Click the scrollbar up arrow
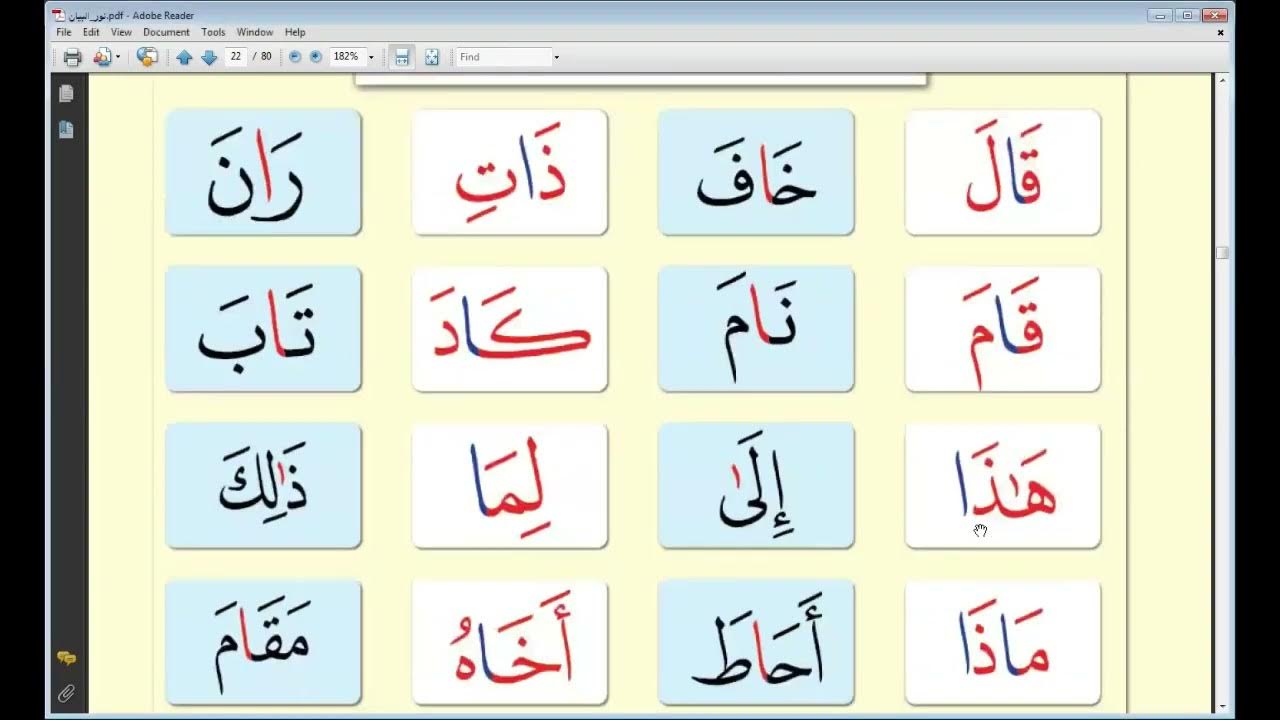1280x720 pixels. coord(1222,80)
